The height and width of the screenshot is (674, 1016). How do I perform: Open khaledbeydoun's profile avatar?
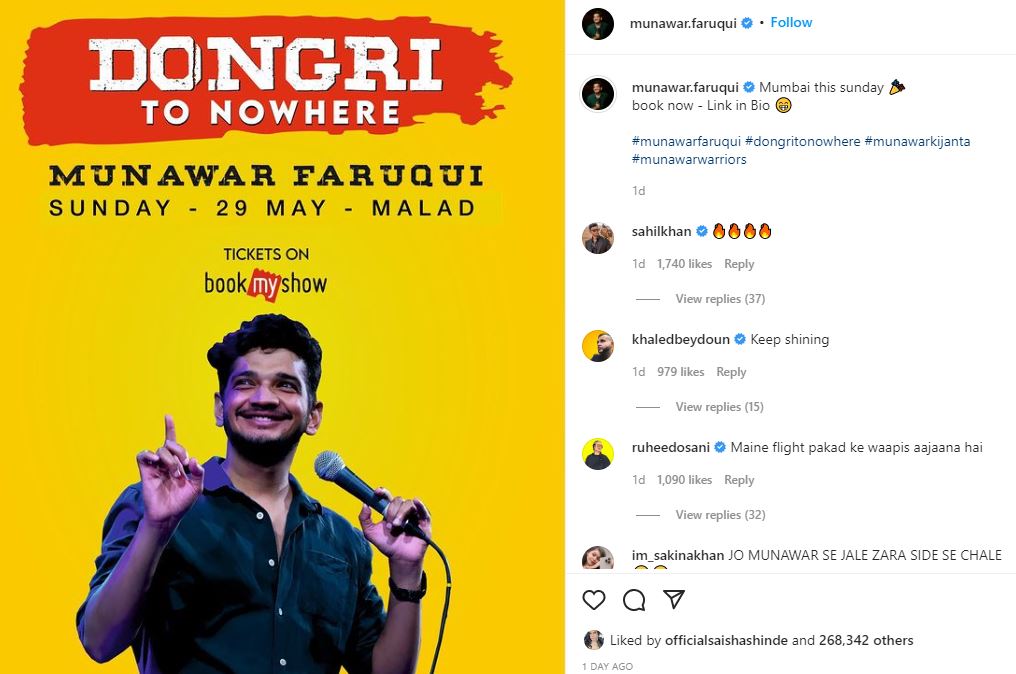(597, 346)
